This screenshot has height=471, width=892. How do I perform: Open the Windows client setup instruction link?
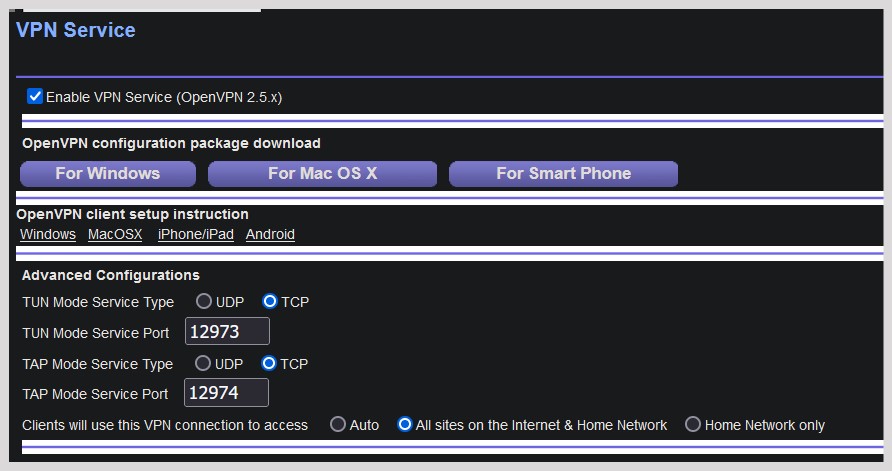[x=48, y=234]
